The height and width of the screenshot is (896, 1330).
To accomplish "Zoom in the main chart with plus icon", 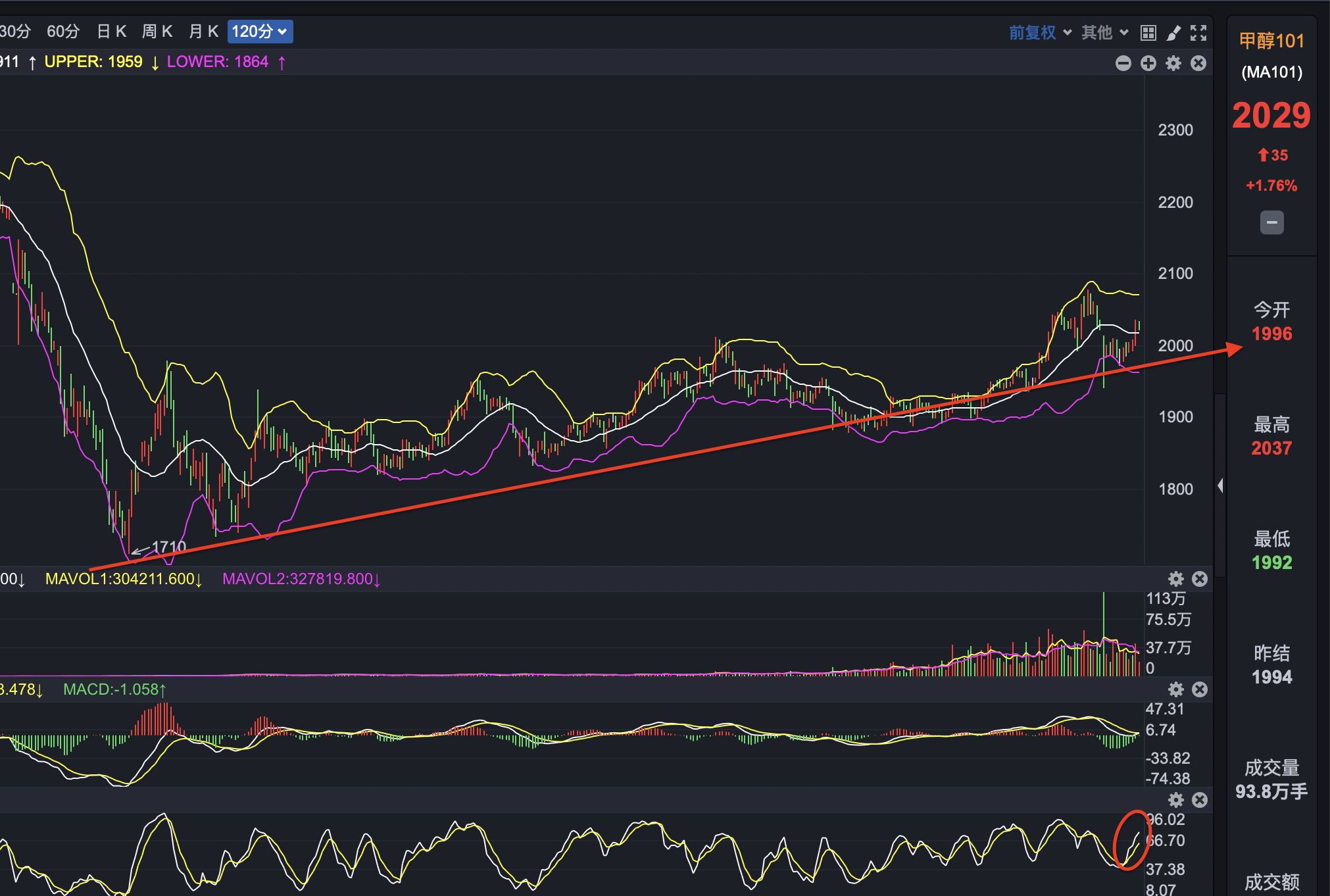I will 1148,63.
